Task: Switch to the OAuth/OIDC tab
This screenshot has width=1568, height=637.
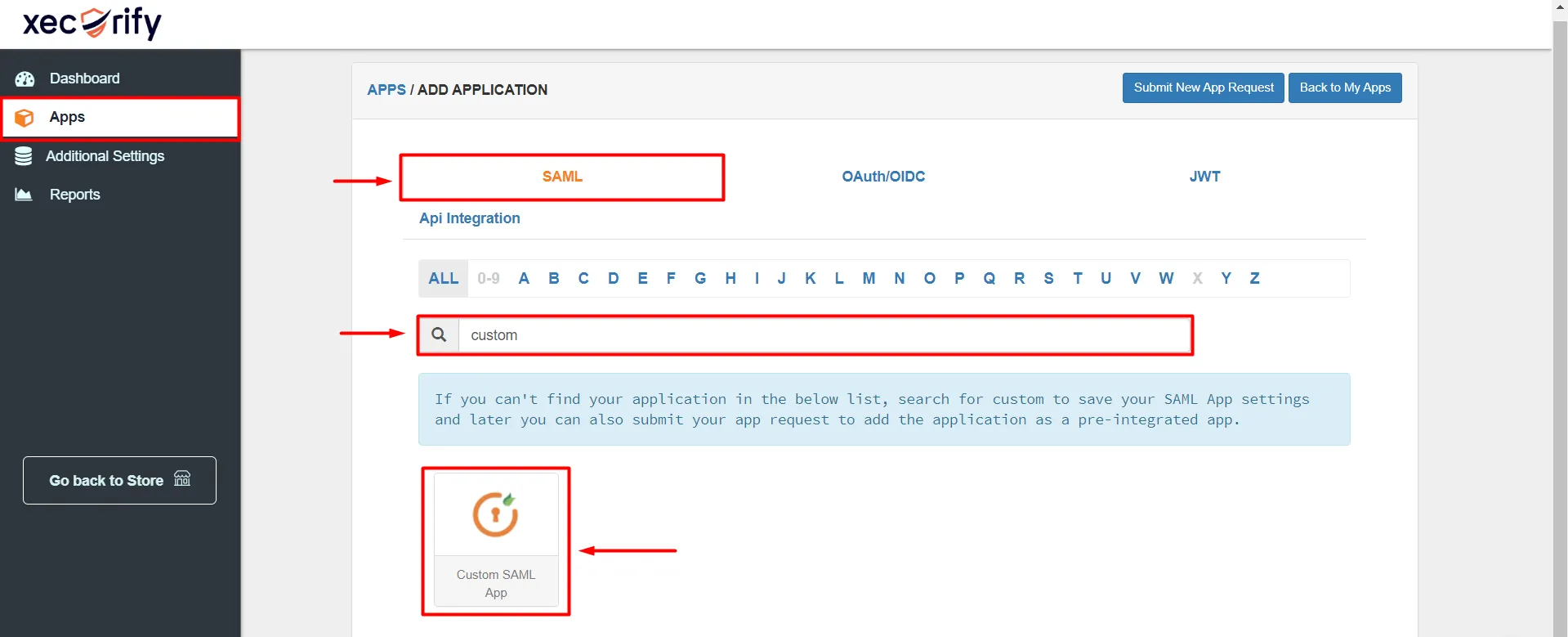Action: coord(883,177)
